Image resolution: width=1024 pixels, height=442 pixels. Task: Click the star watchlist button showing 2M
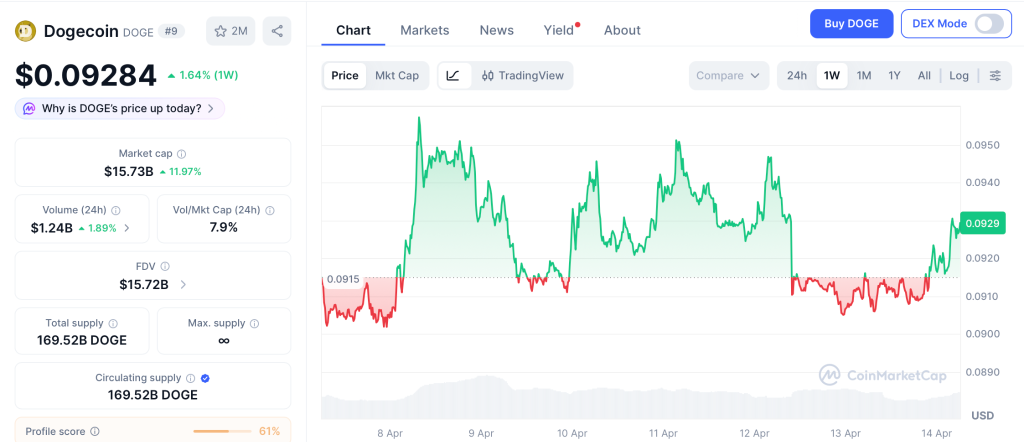230,31
